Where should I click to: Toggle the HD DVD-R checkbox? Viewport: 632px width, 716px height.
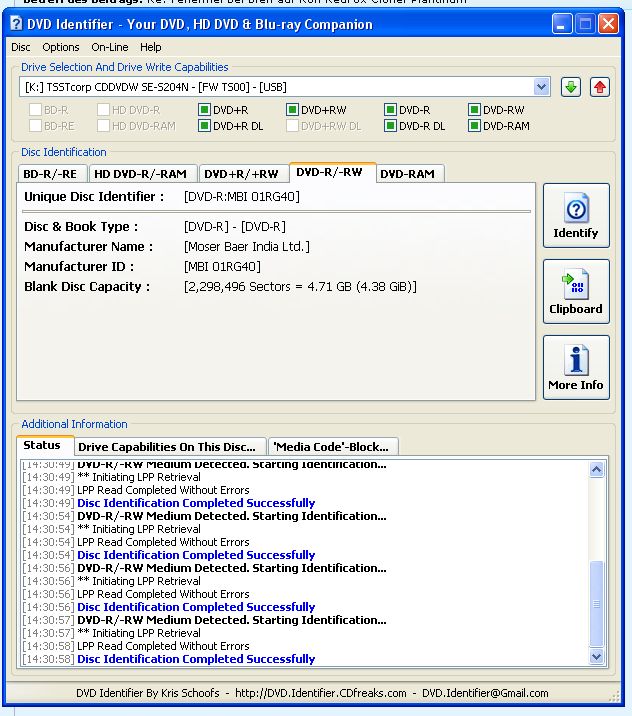click(x=104, y=110)
